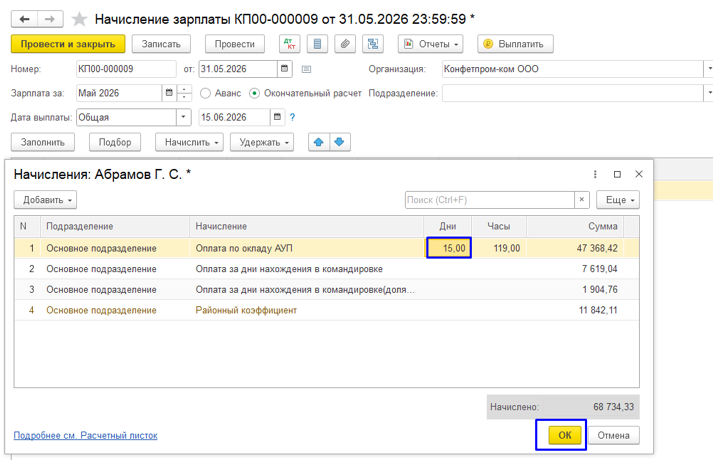722x470 pixels.
Task: Select the Окончательный расчет radio option
Action: point(254,93)
